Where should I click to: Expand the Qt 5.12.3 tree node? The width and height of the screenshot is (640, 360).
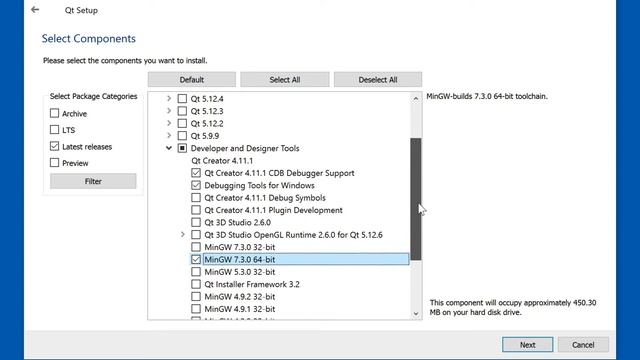click(169, 111)
